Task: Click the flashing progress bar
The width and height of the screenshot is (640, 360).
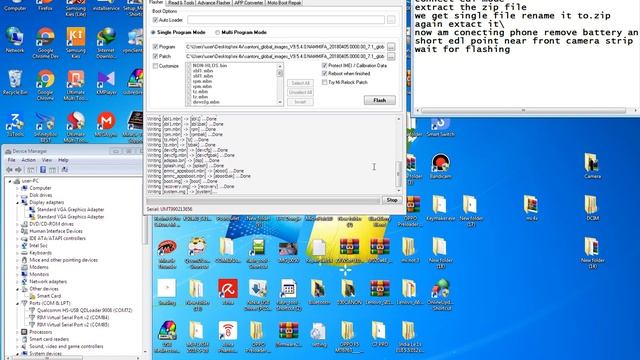Action: pyautogui.click(x=263, y=200)
